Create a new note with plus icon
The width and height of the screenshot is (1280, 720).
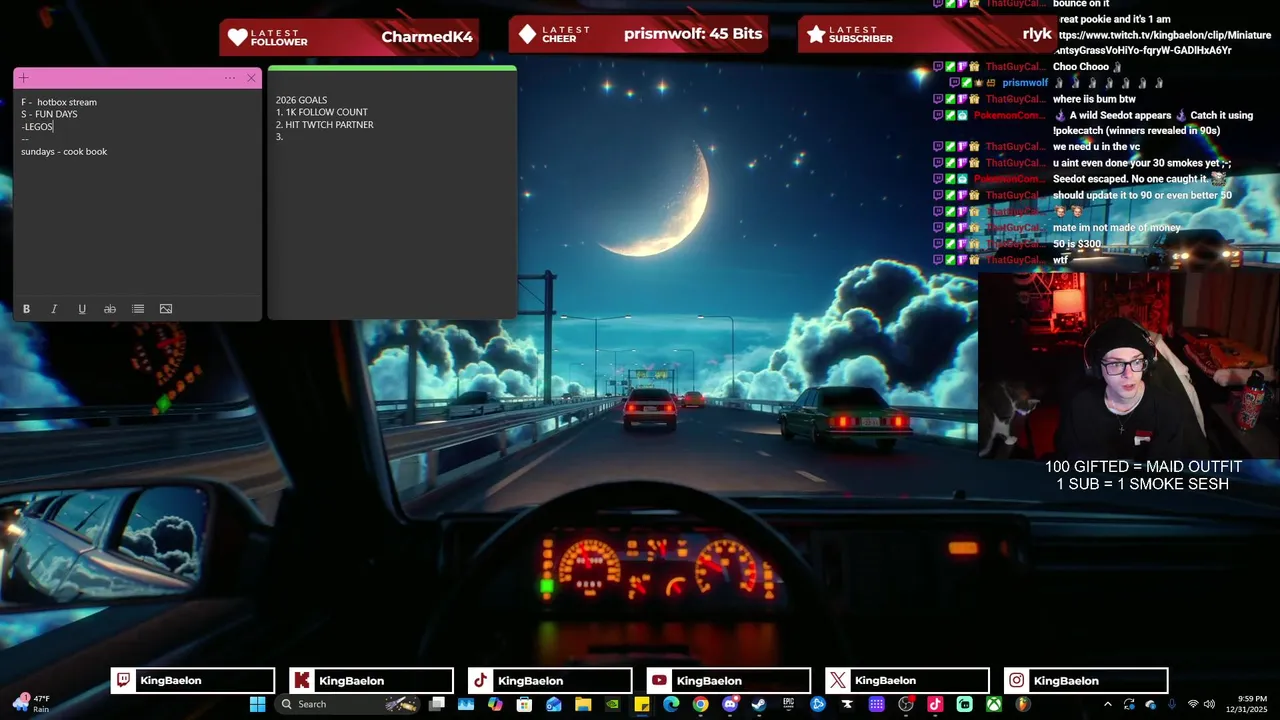(23, 78)
